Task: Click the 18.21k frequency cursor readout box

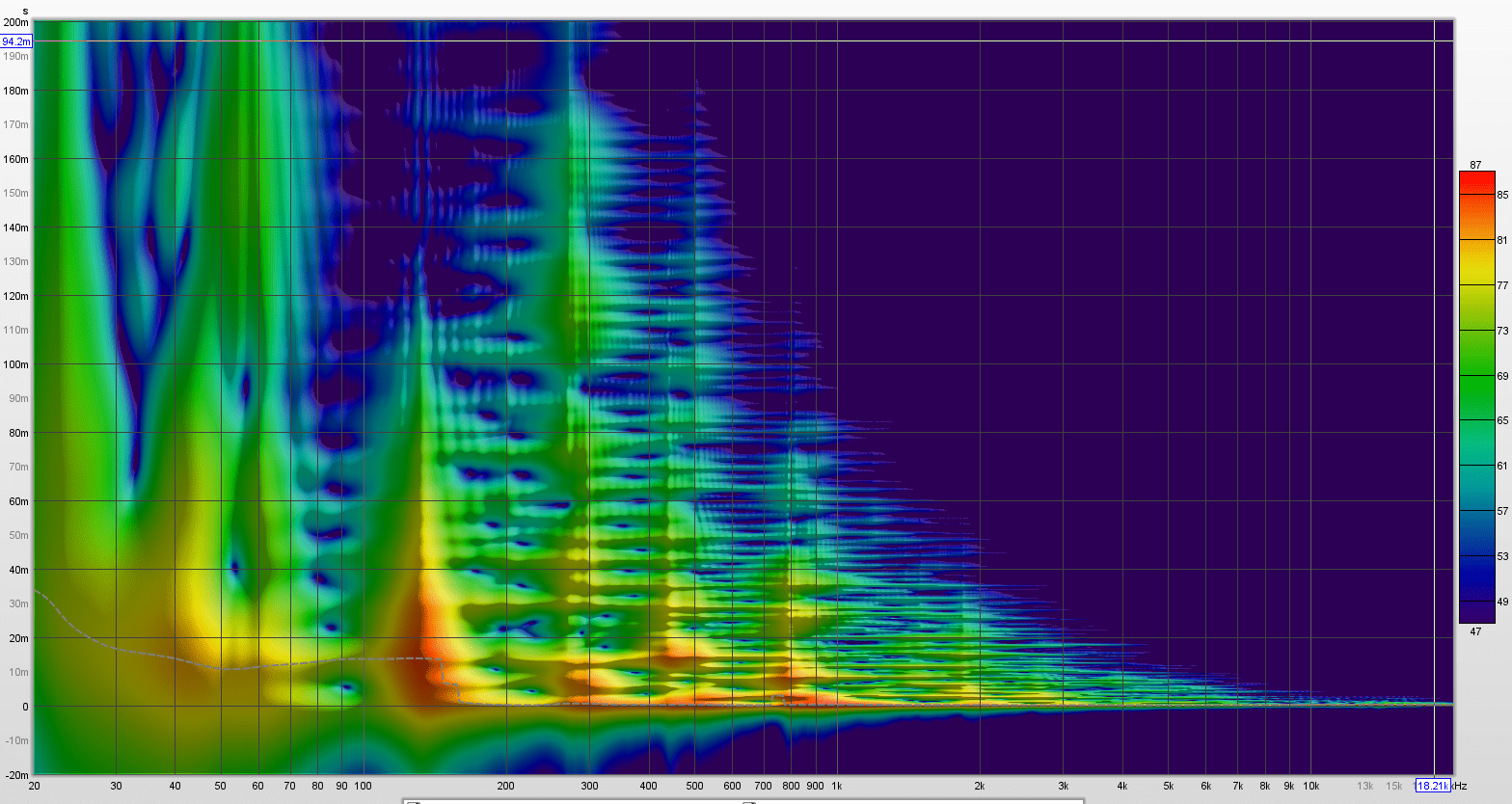Action: (1433, 786)
